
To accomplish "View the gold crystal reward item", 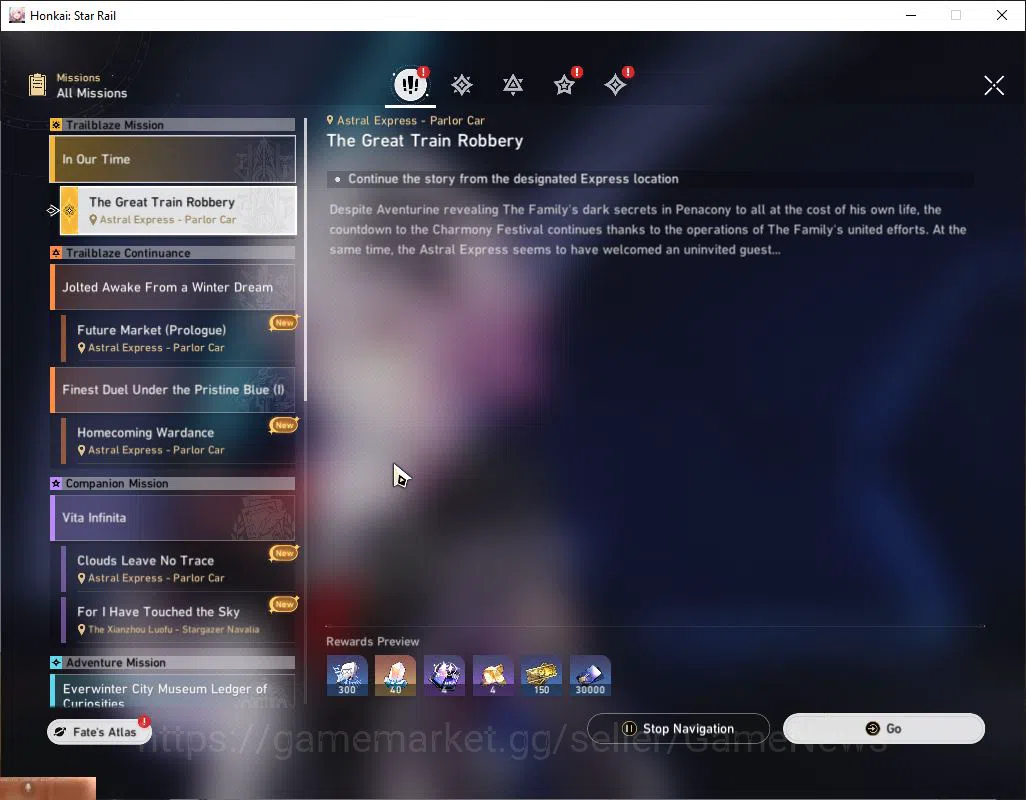I will [x=493, y=676].
